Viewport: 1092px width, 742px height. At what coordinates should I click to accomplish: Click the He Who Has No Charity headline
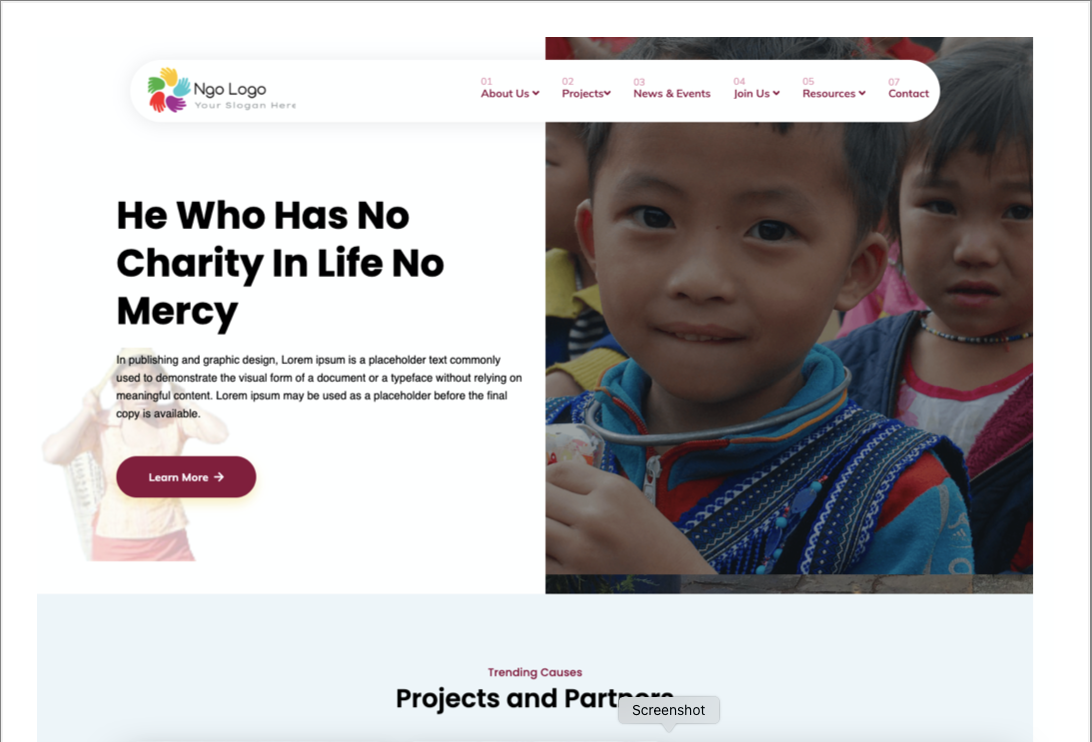click(x=280, y=263)
